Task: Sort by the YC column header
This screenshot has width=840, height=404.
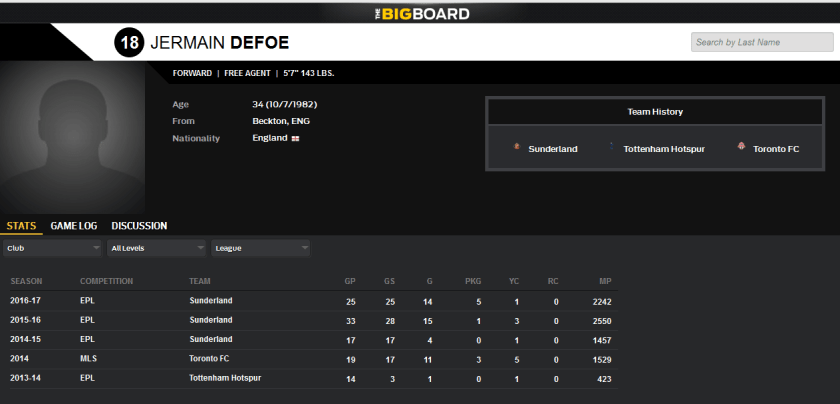Action: [514, 281]
